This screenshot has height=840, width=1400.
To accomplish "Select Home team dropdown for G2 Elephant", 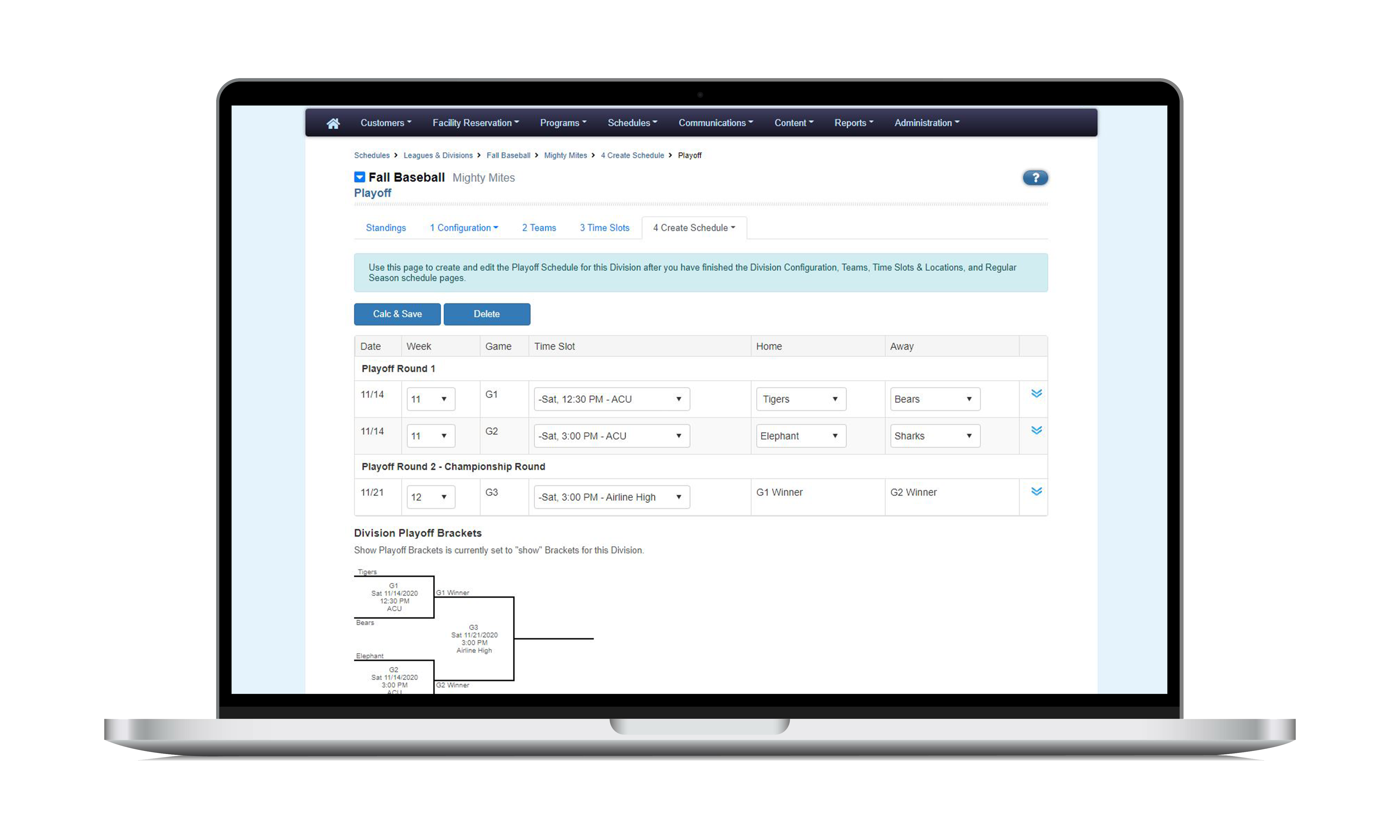I will [800, 435].
